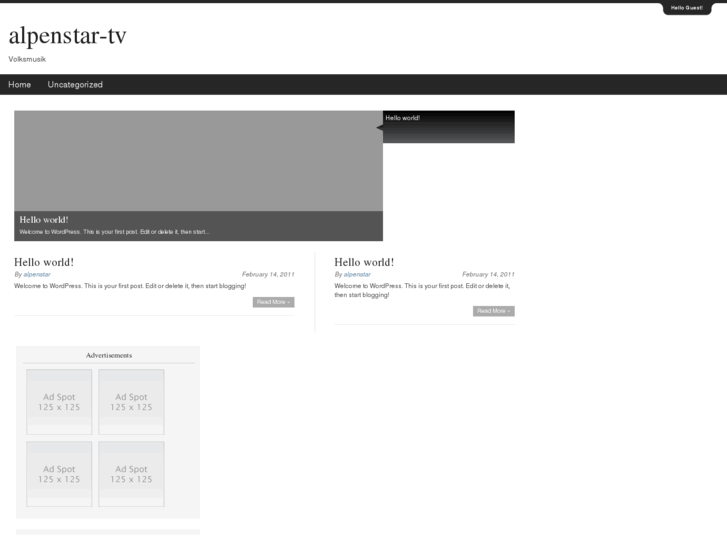727x545 pixels.
Task: Open the alpenstar-tv site title
Action: [67, 36]
